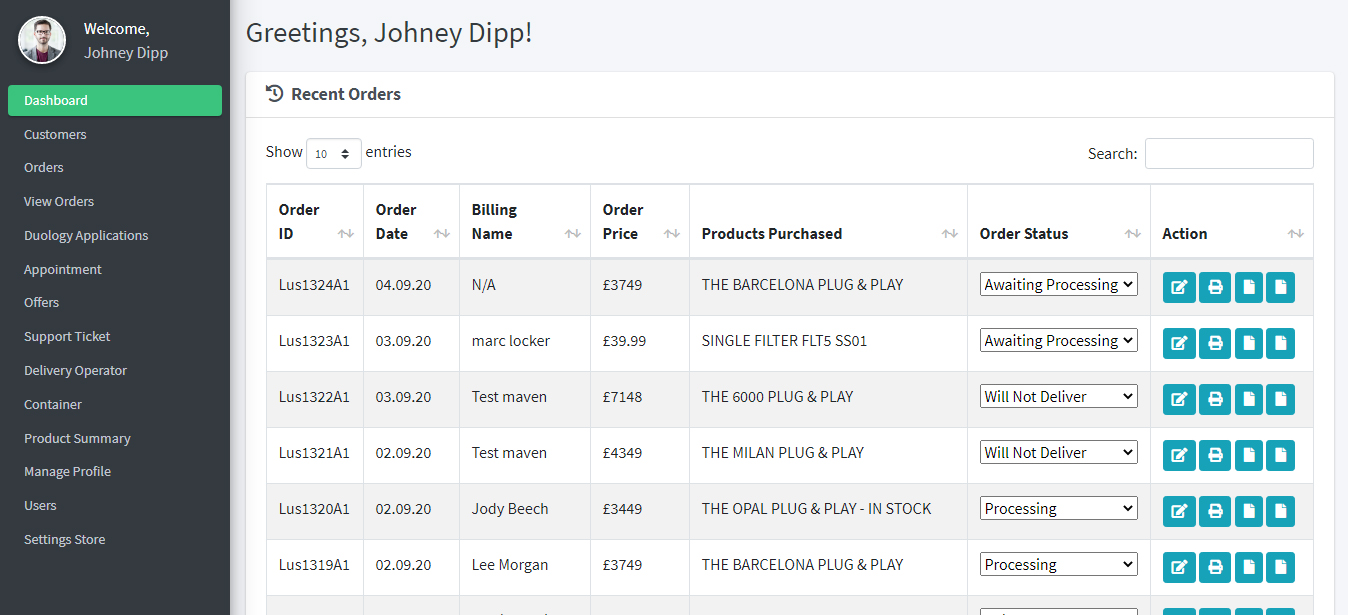Open the Show entries count dropdown
The height and width of the screenshot is (615, 1348).
(x=334, y=153)
